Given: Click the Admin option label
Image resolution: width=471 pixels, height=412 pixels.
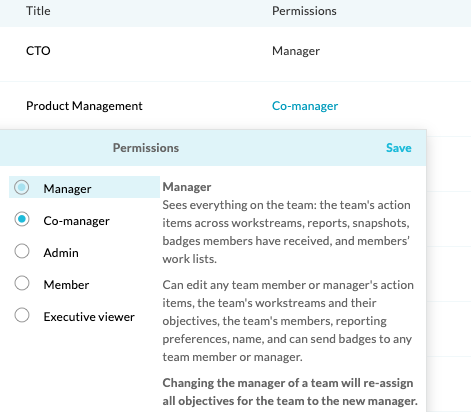Looking at the screenshot, I should pos(61,253).
